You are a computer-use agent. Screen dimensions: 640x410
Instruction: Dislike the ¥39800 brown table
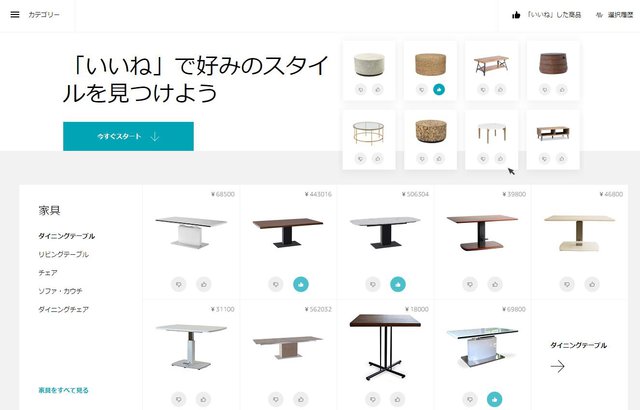(470, 284)
